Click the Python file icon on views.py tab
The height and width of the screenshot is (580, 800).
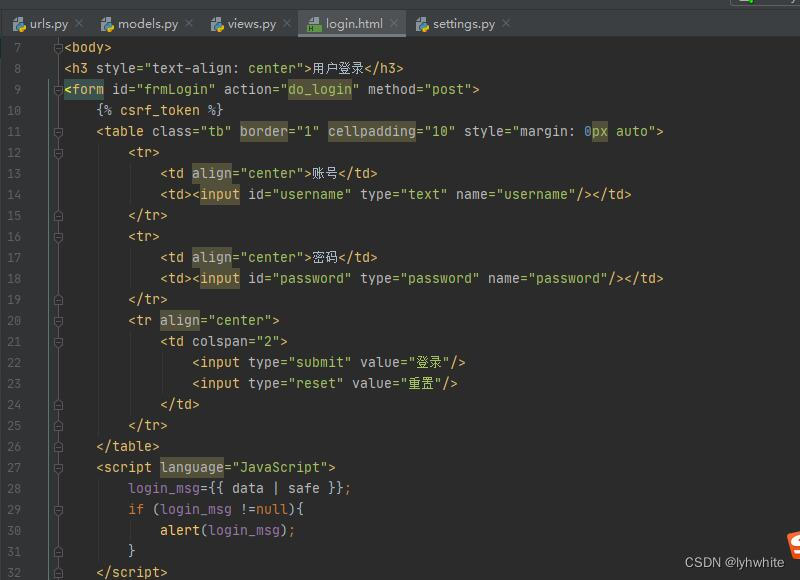[x=217, y=24]
